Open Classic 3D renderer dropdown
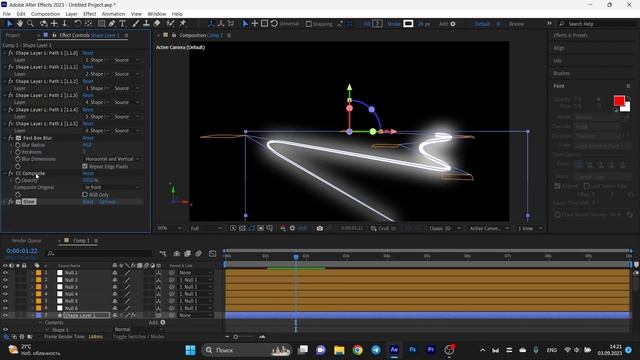This screenshot has width=640, height=360. pos(445,228)
